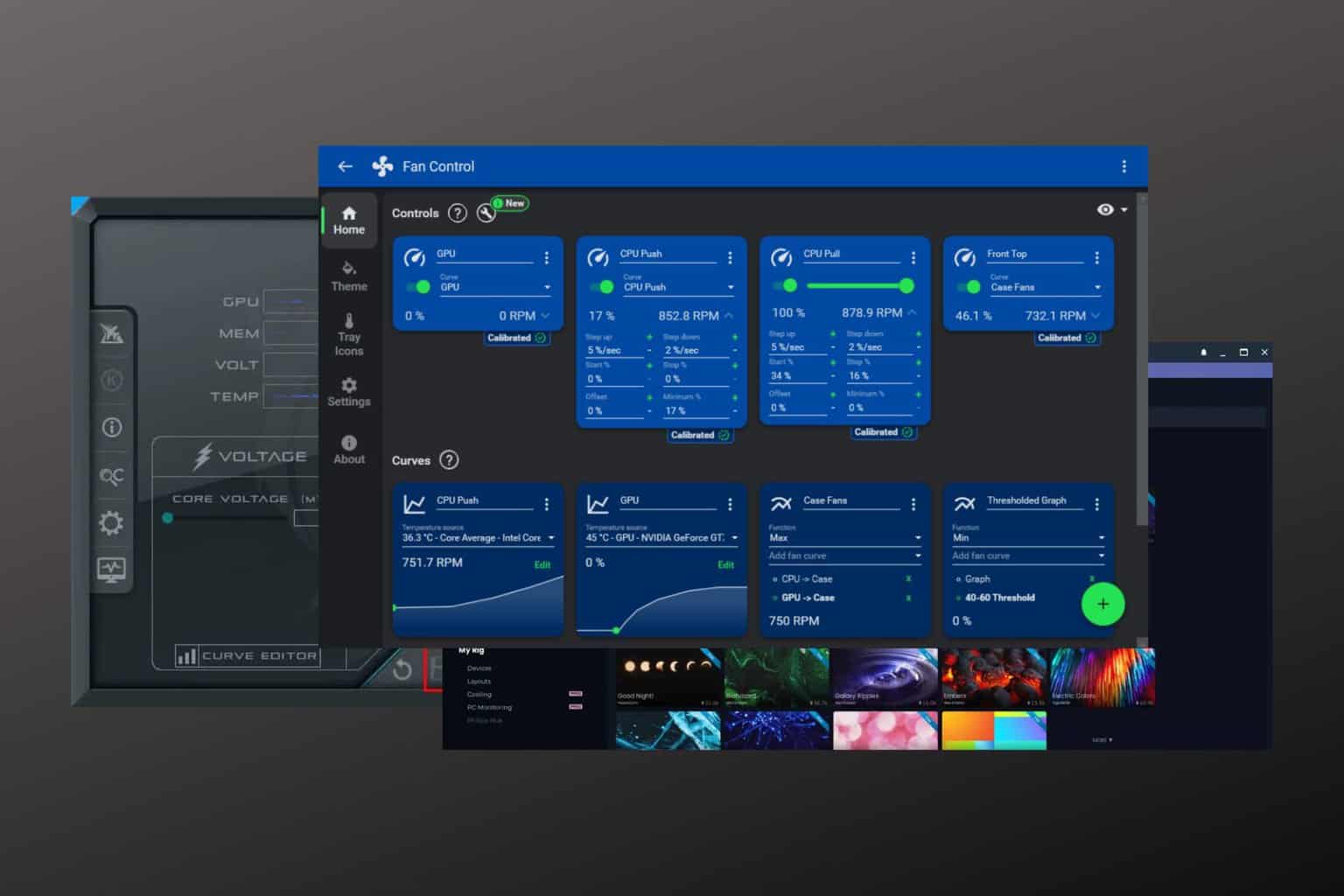Open CPU Push curve temperature source dropdown
This screenshot has width=1344, height=896.
[479, 538]
